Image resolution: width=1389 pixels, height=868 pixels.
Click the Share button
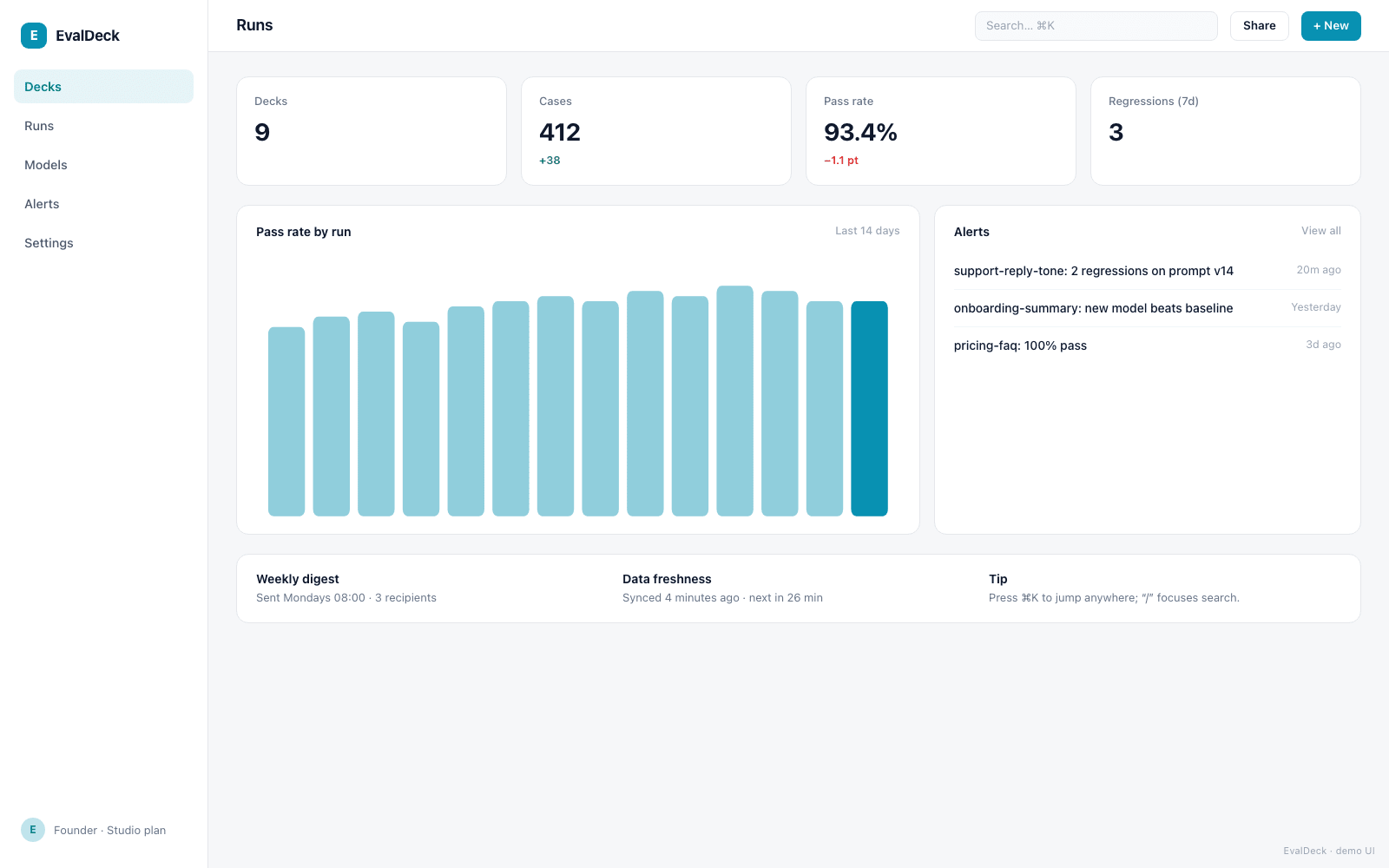[x=1259, y=26]
